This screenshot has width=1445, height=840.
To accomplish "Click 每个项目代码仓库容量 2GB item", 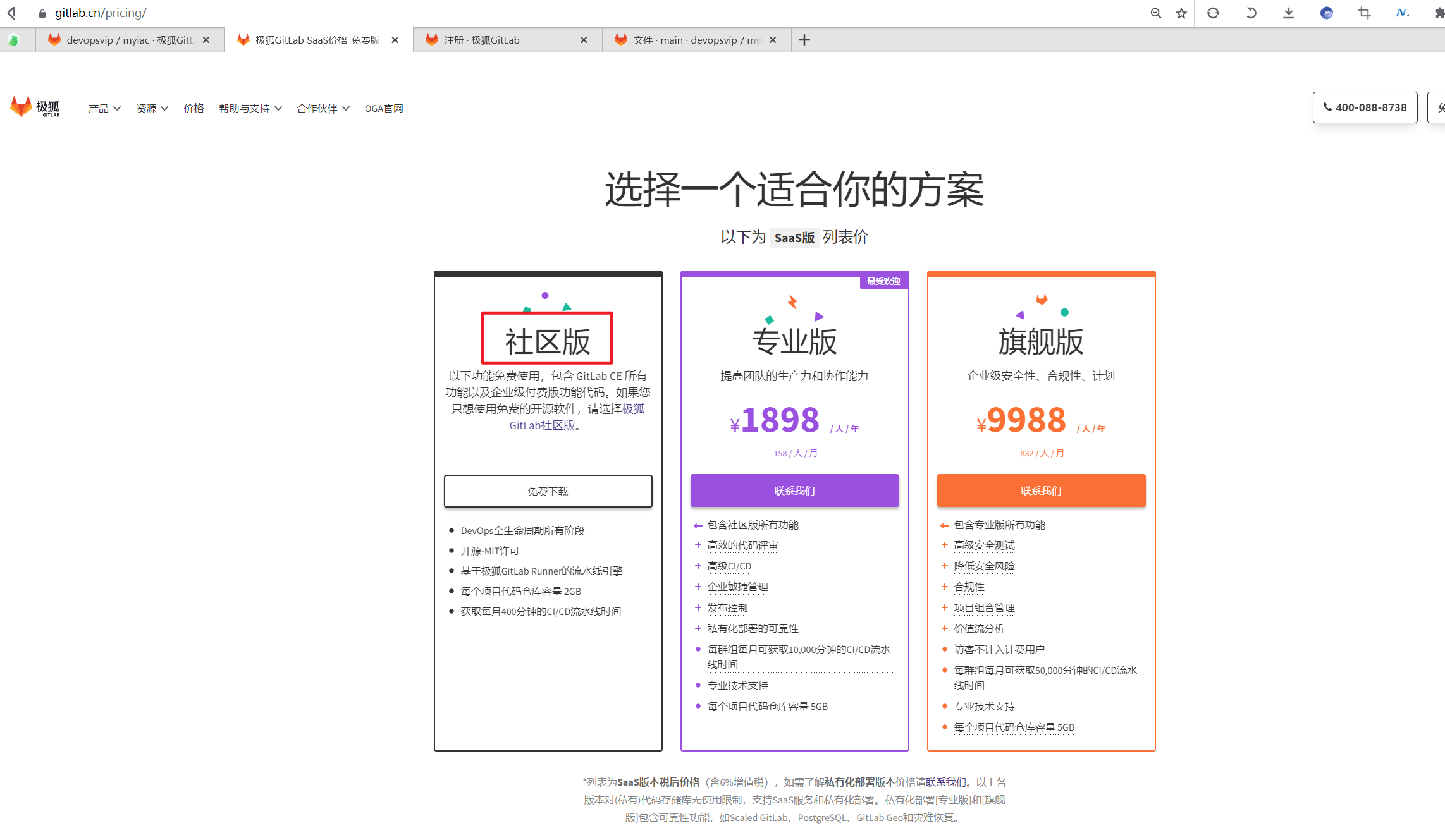I will point(520,592).
